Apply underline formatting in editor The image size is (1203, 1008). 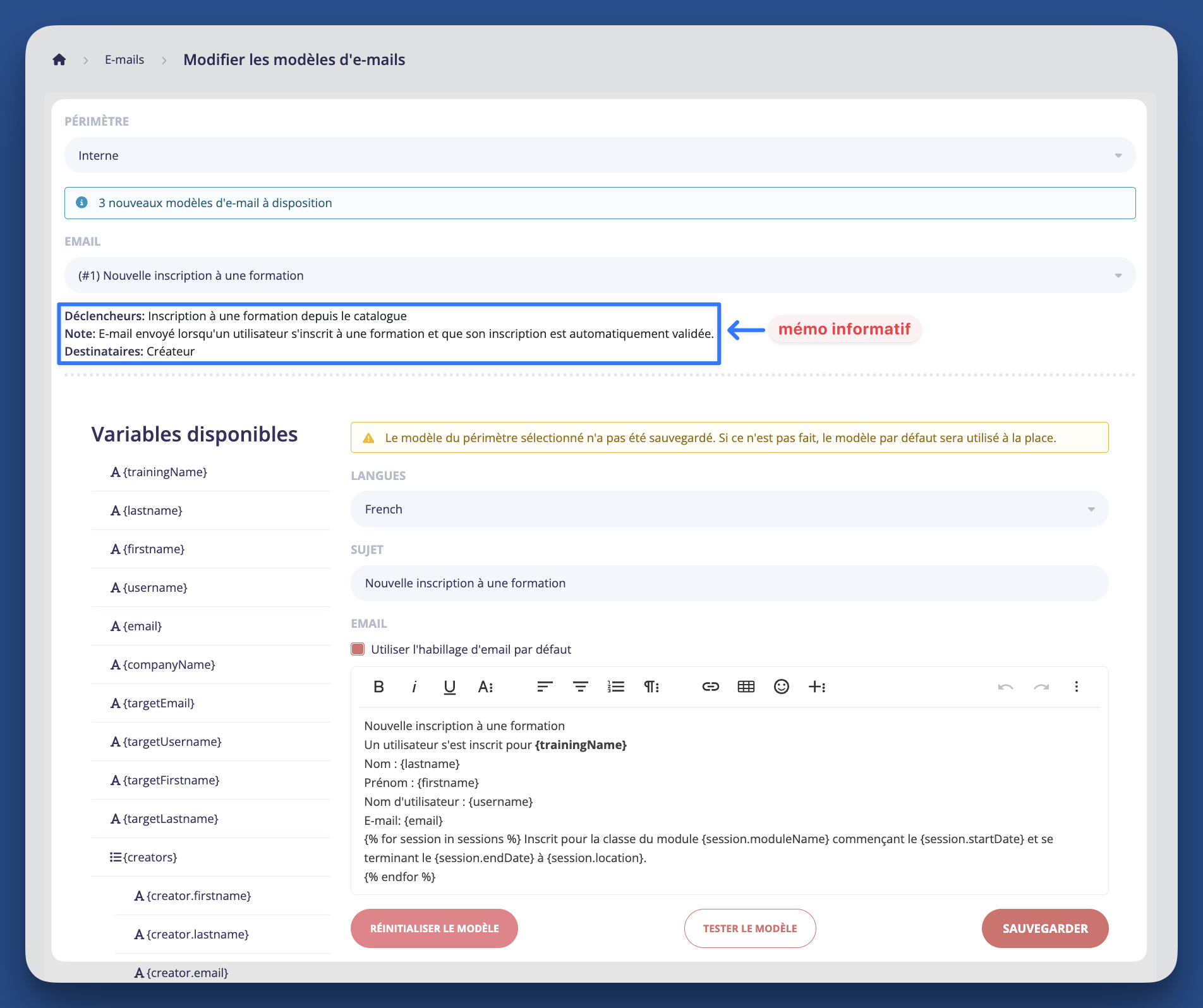pyautogui.click(x=449, y=687)
